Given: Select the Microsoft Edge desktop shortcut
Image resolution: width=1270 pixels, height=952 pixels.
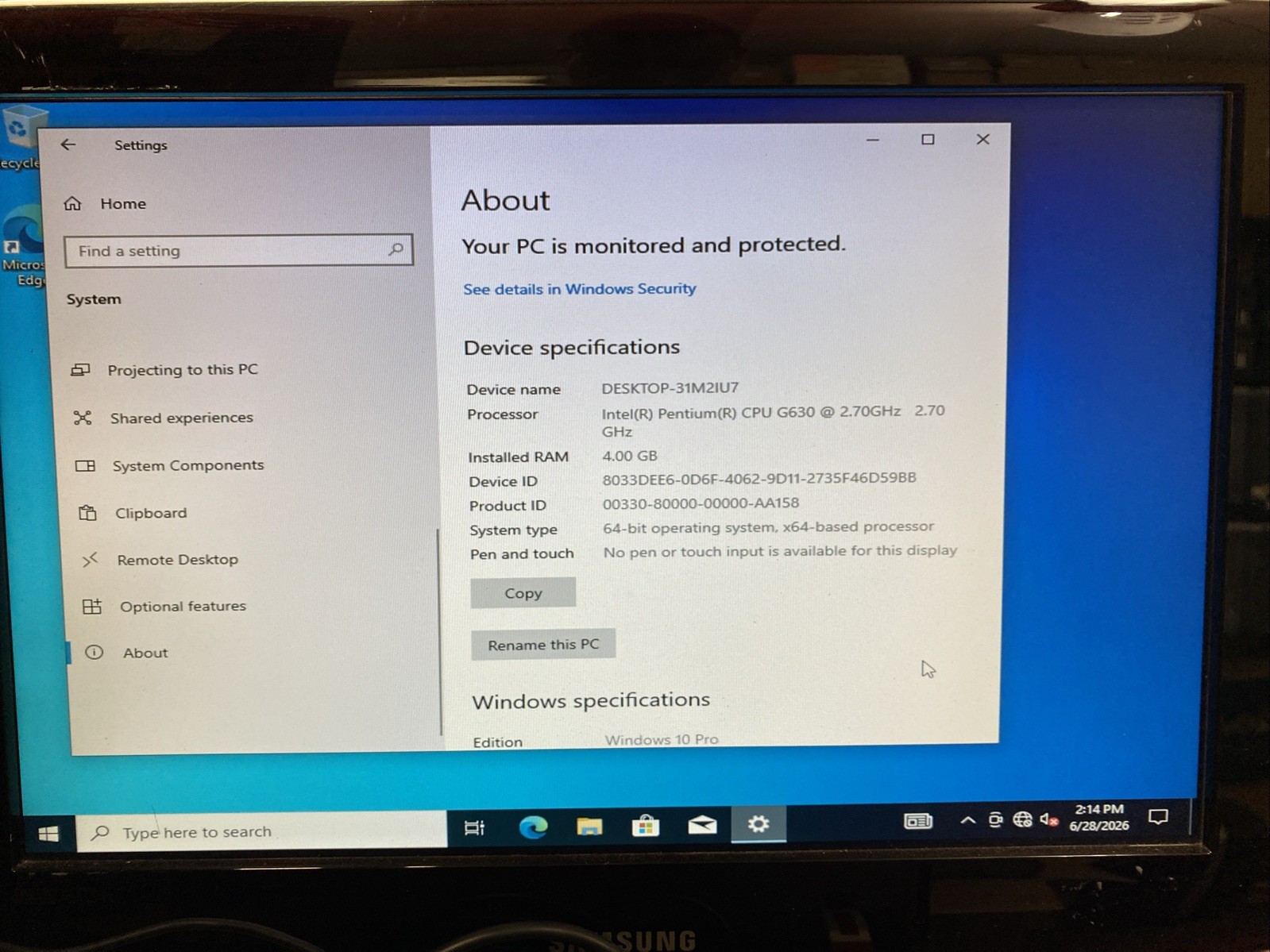Looking at the screenshot, I should point(22,246).
